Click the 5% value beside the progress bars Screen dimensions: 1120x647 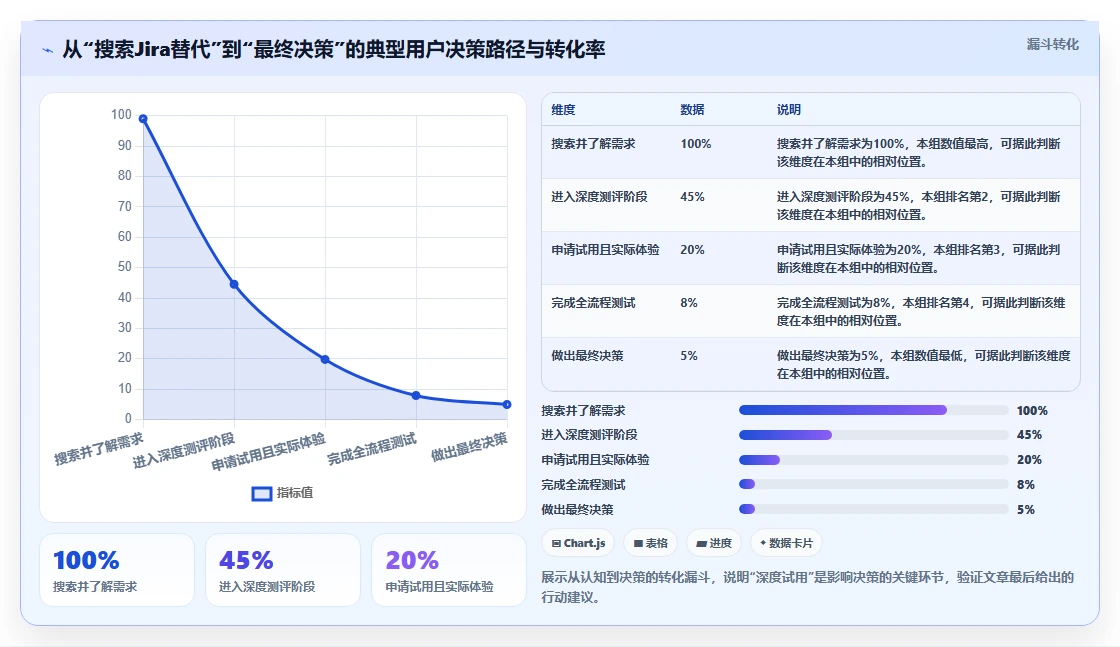[1026, 510]
